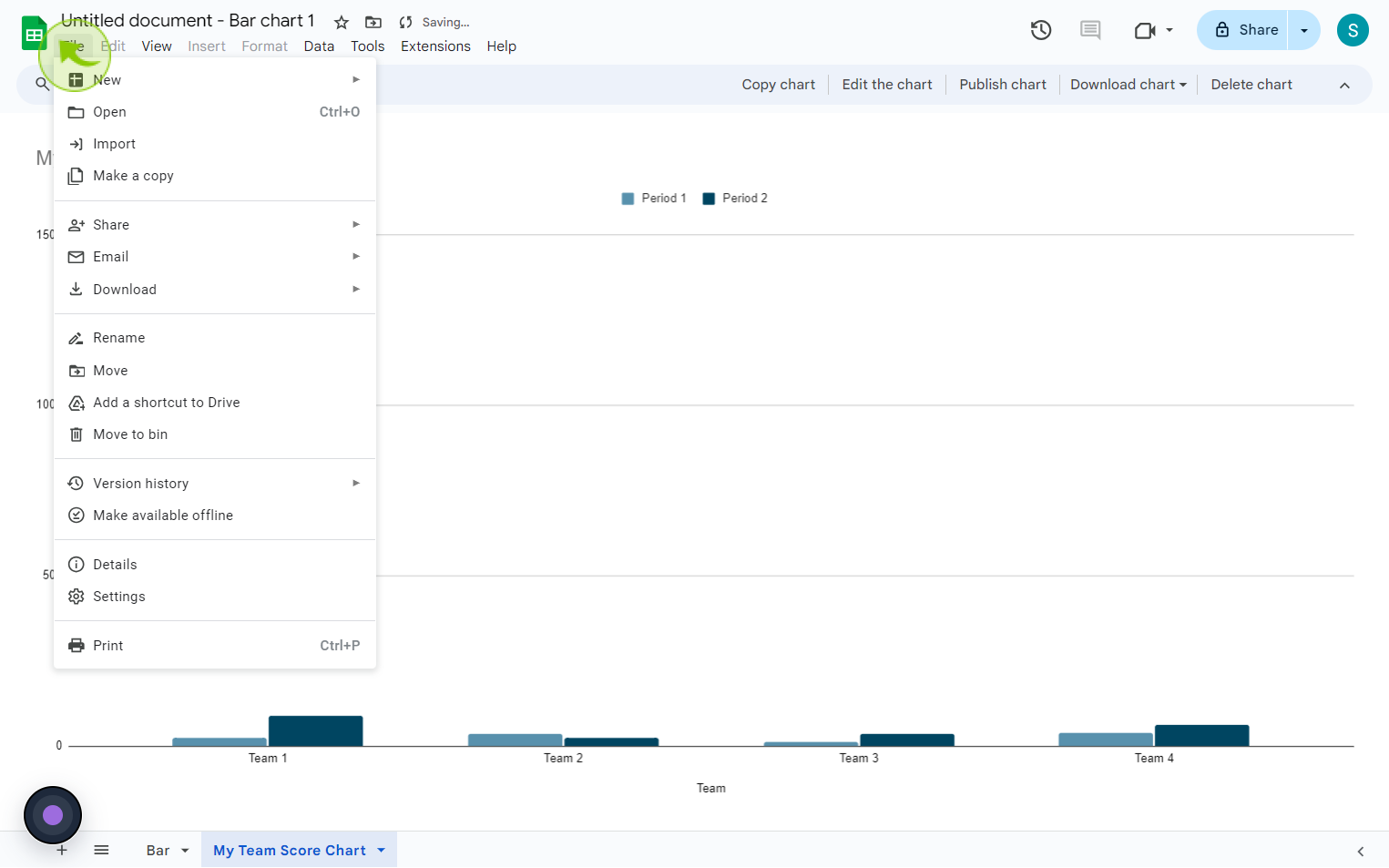Screen dimensions: 1389x868
Task: Open version history clock icon top right
Action: (1041, 30)
